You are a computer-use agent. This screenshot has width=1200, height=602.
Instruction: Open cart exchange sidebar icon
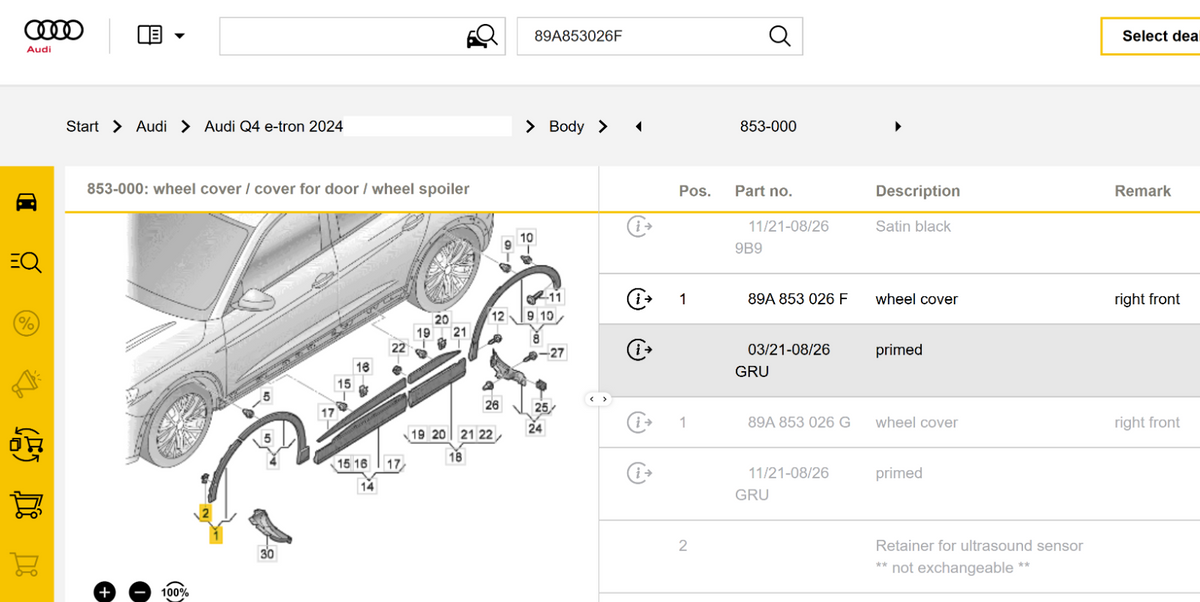pos(27,443)
